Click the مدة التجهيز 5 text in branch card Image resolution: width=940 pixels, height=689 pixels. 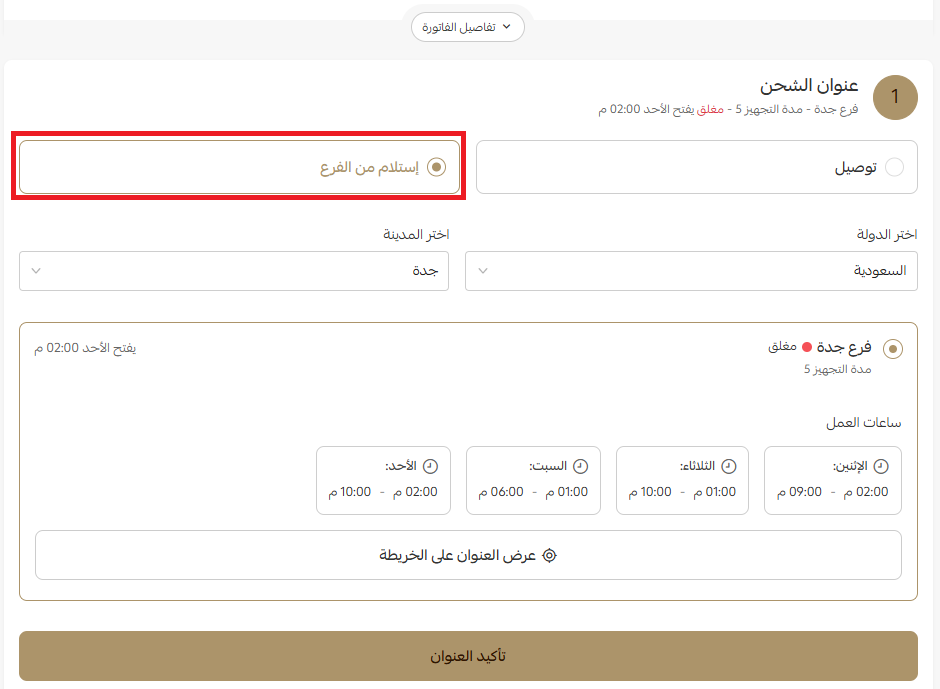[837, 369]
